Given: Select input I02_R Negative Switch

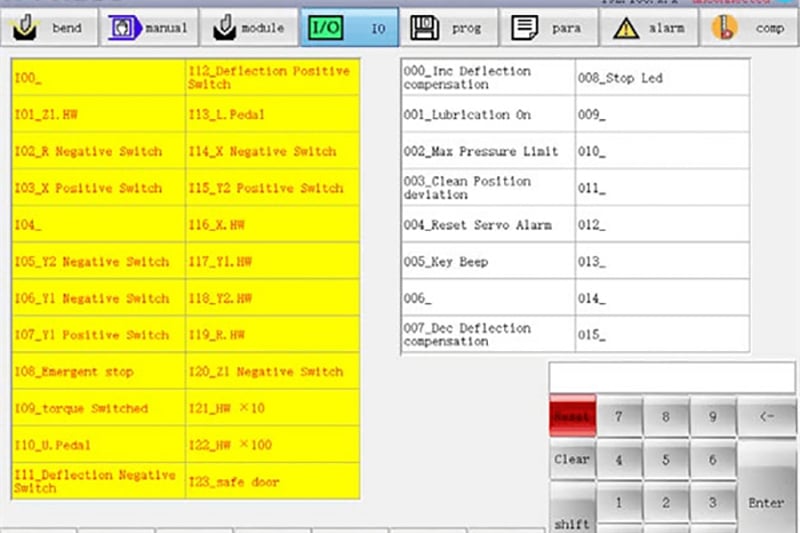Looking at the screenshot, I should pos(98,151).
